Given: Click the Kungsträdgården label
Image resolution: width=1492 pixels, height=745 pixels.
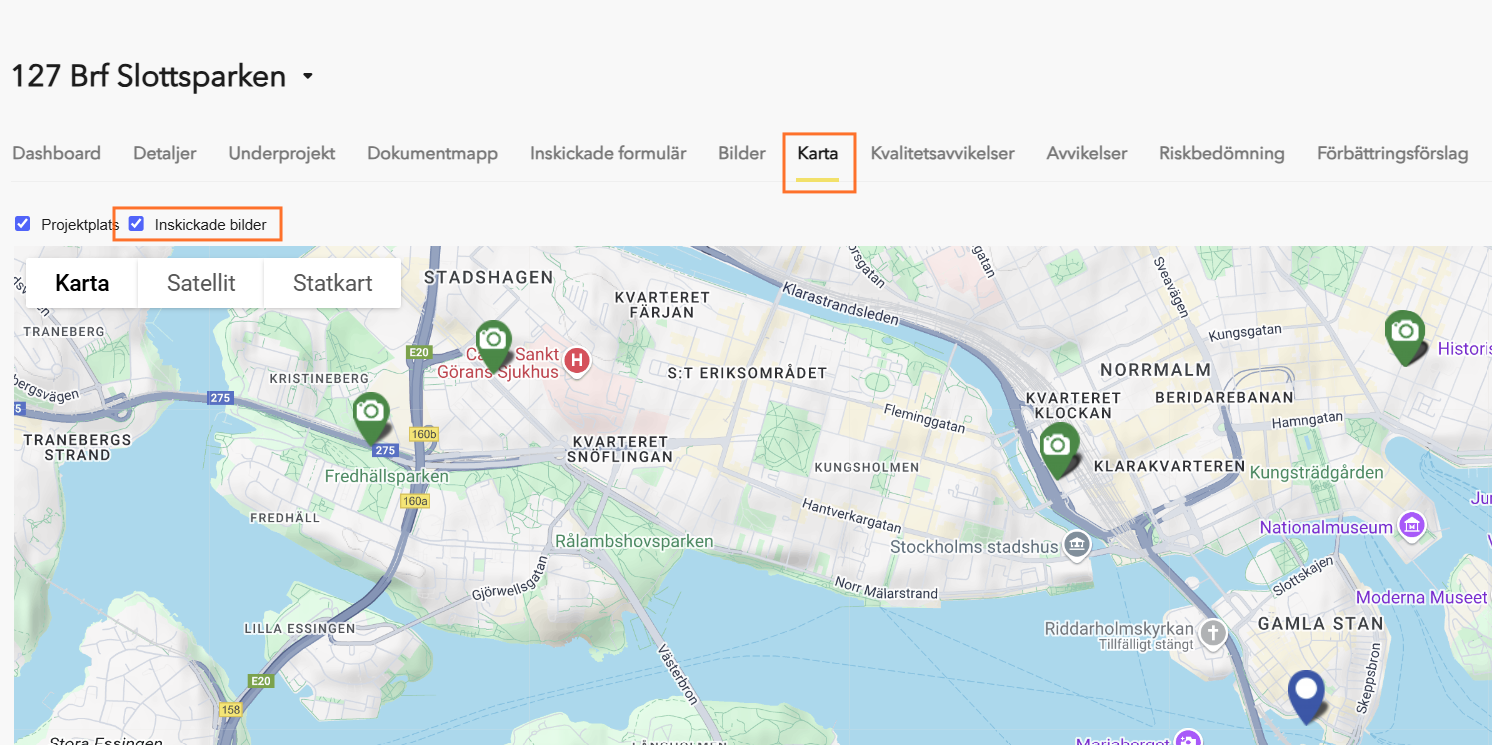Looking at the screenshot, I should point(1317,472).
